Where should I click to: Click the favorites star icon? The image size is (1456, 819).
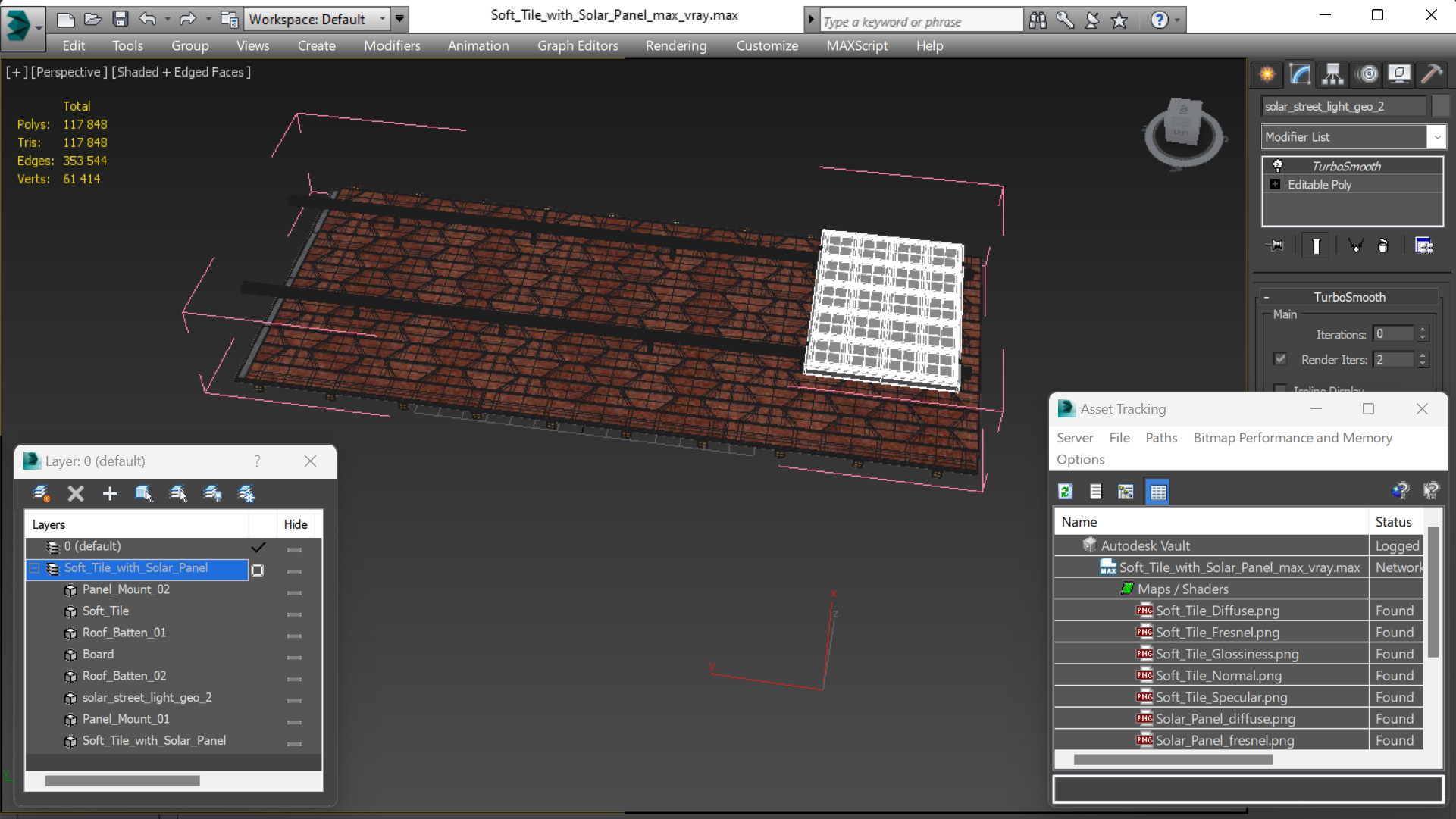(1119, 20)
